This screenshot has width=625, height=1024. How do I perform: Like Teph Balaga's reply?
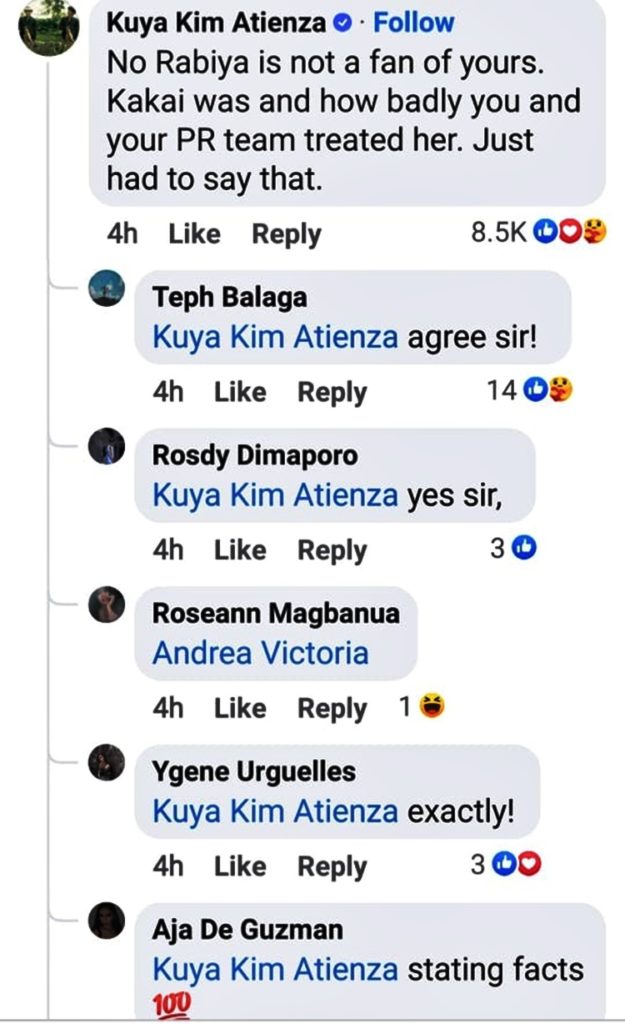coord(240,392)
